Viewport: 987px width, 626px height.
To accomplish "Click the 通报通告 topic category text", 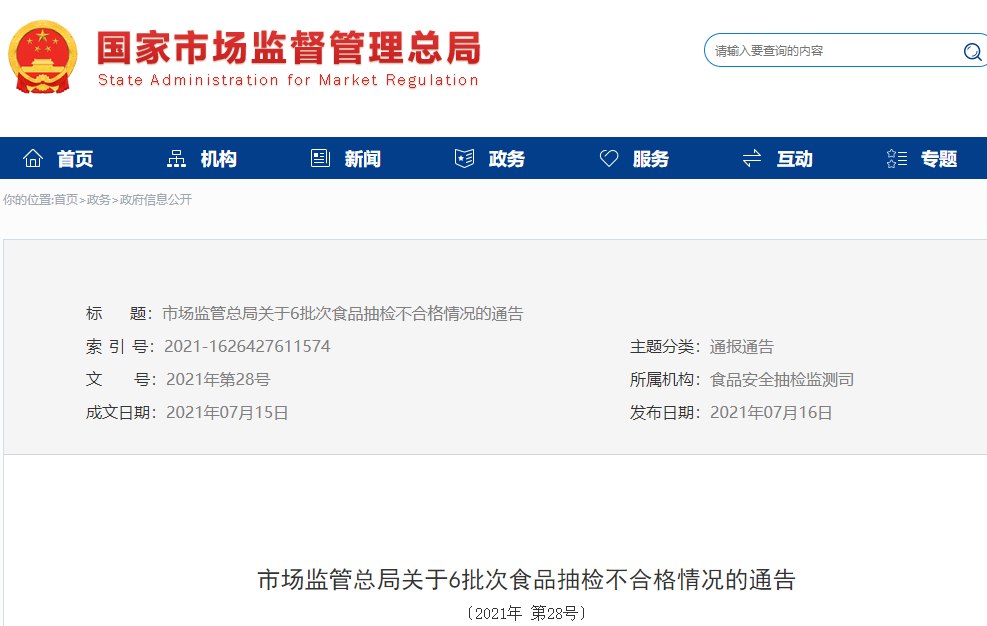I will pos(742,346).
